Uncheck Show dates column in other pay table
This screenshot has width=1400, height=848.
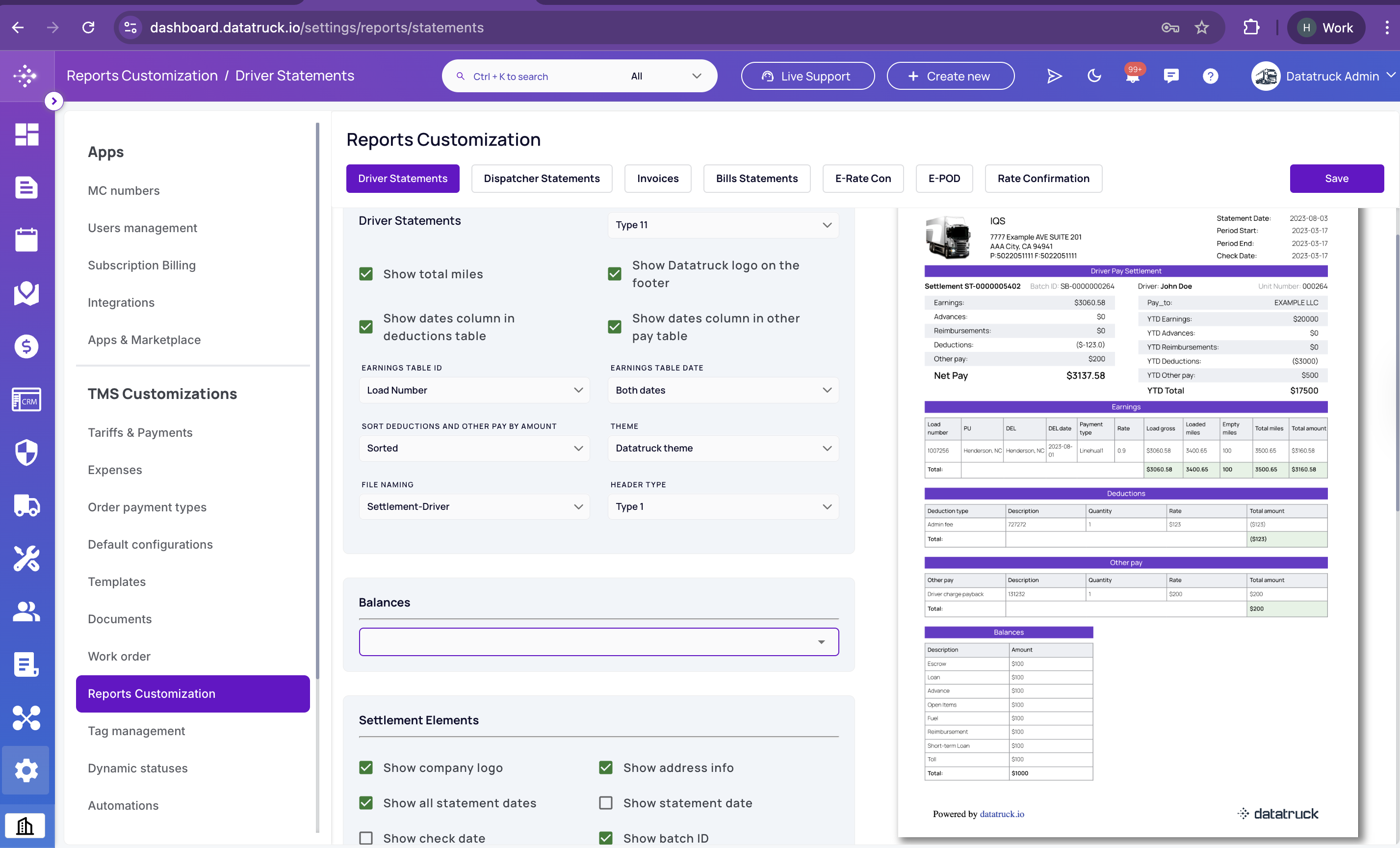pyautogui.click(x=615, y=327)
